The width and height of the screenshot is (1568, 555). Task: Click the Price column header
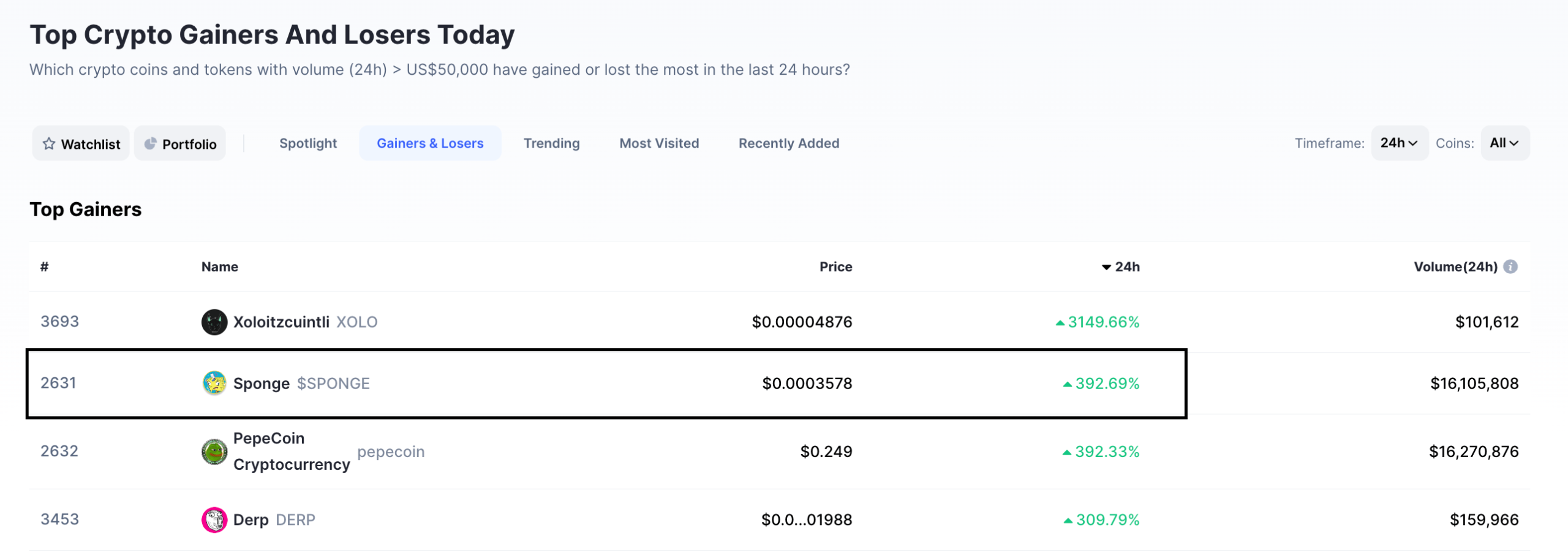835,266
